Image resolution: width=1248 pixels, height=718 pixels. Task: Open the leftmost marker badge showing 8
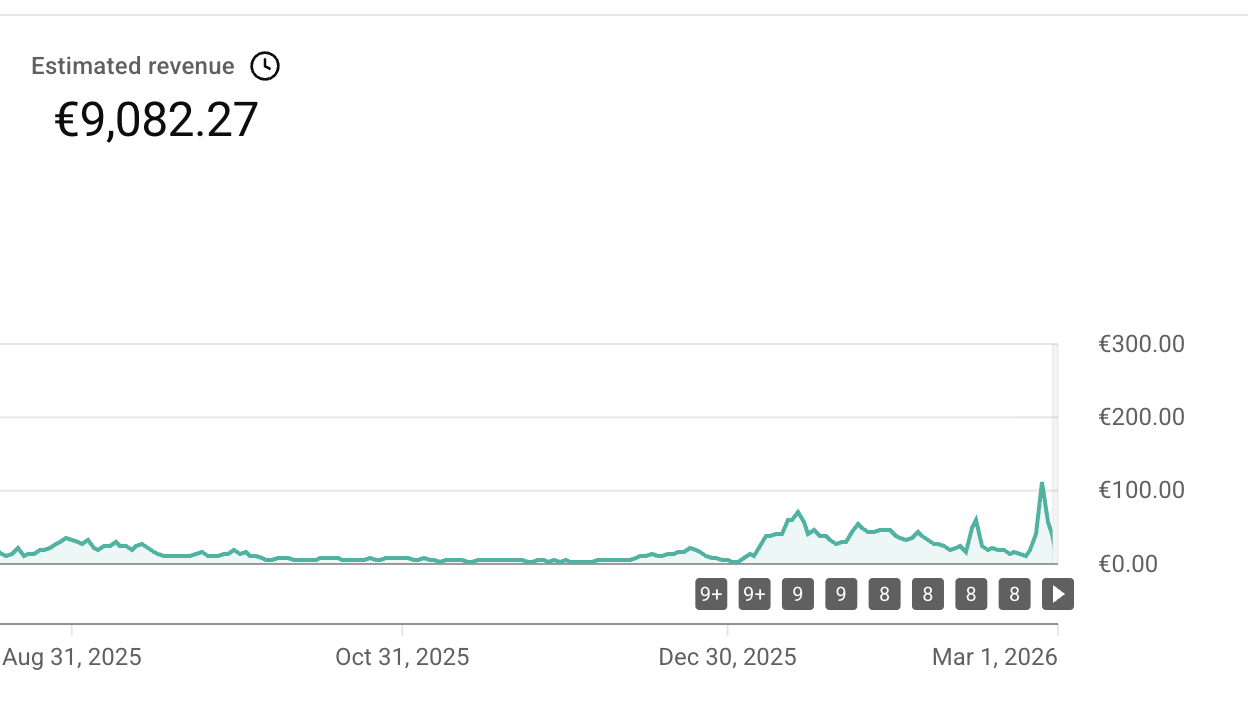(884, 595)
